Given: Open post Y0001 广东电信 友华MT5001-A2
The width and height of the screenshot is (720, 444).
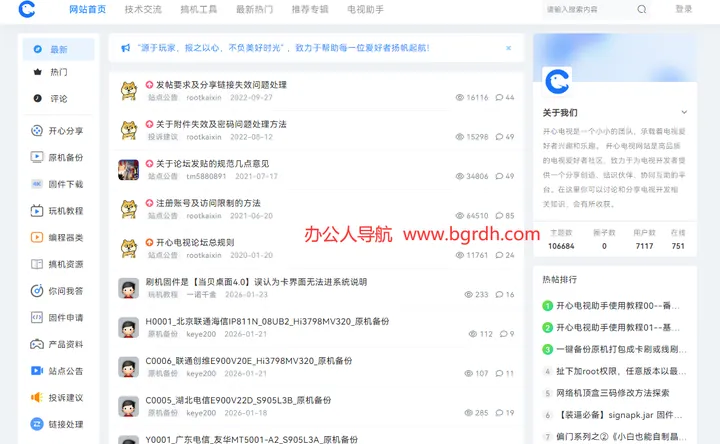Looking at the screenshot, I should 252,439.
